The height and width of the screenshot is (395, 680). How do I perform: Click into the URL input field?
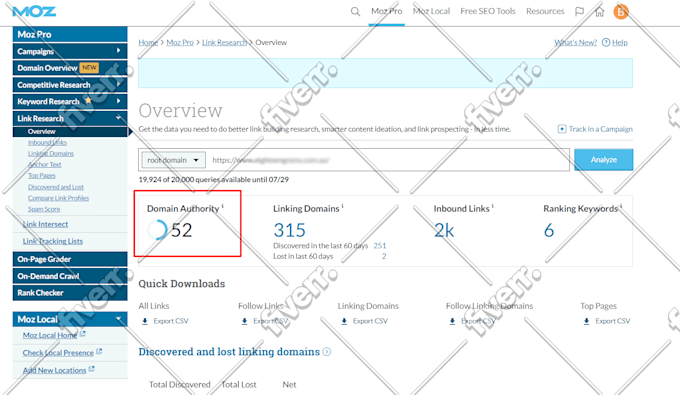pos(388,160)
